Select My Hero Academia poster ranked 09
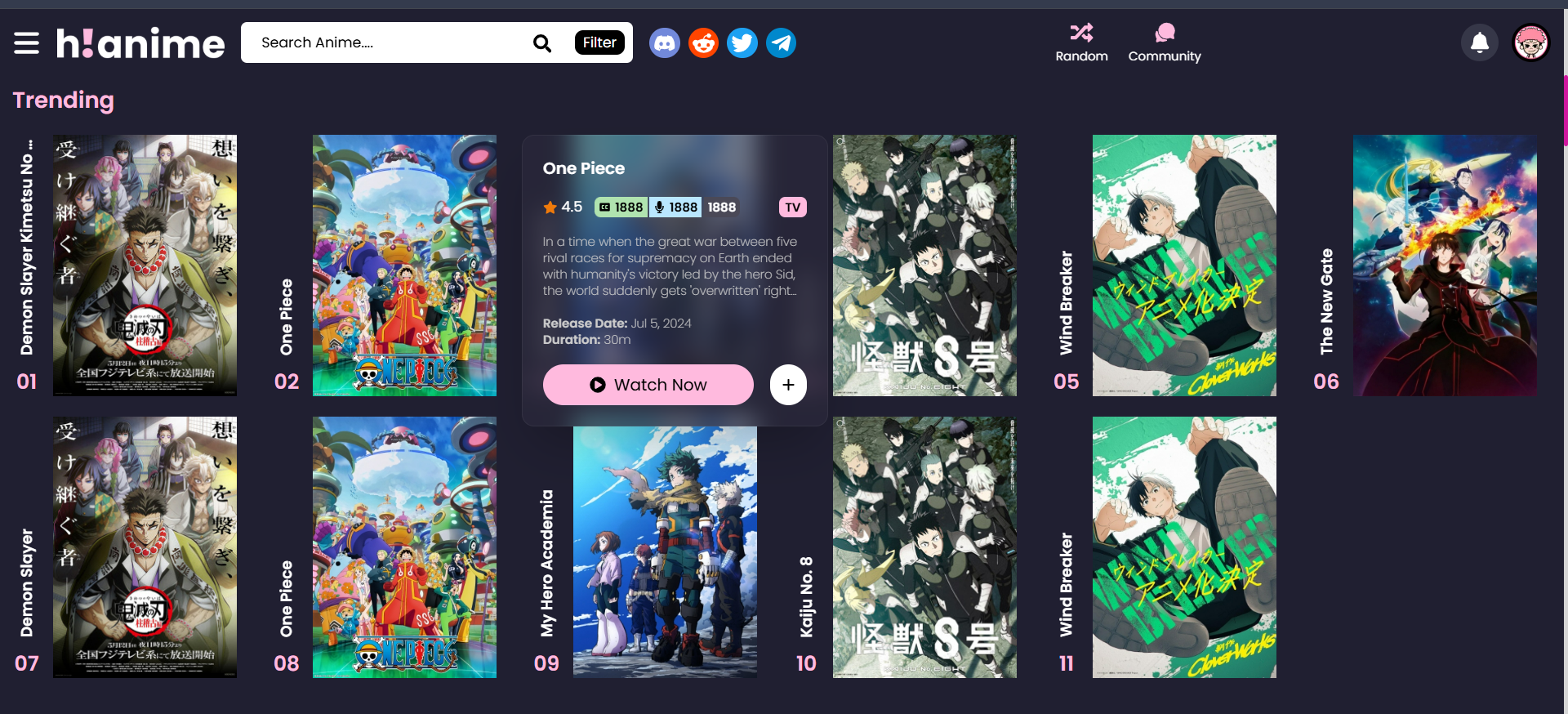This screenshot has height=714, width=1568. click(x=665, y=551)
